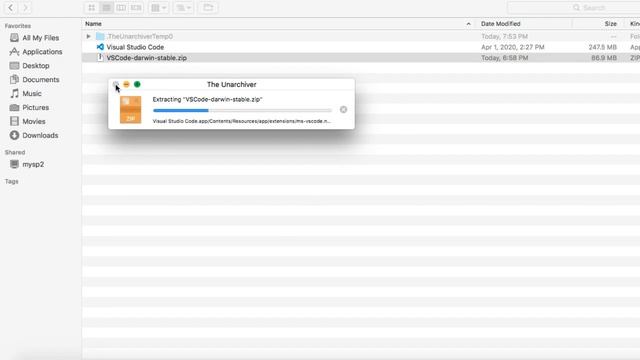The image size is (640, 360).
Task: Click the mysp2 computer icon
Action: 14,164
